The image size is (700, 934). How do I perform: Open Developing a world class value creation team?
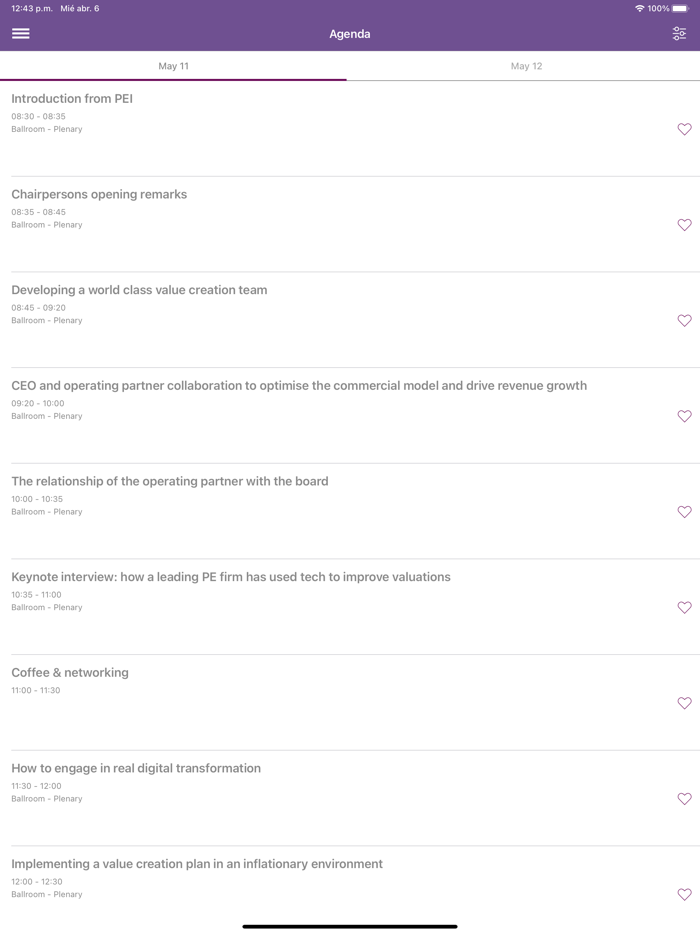tap(139, 290)
